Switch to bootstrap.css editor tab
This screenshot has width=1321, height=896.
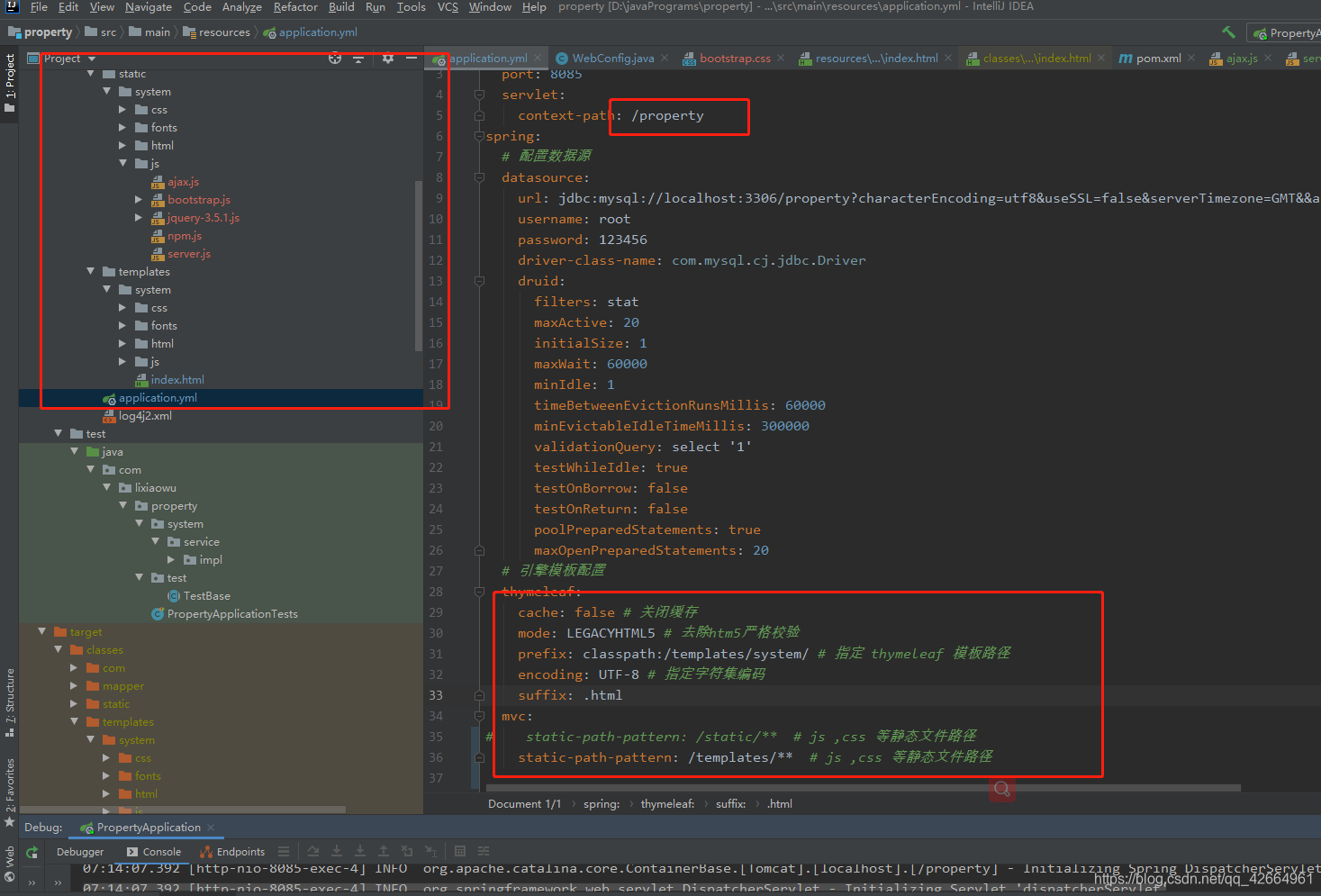coord(734,59)
